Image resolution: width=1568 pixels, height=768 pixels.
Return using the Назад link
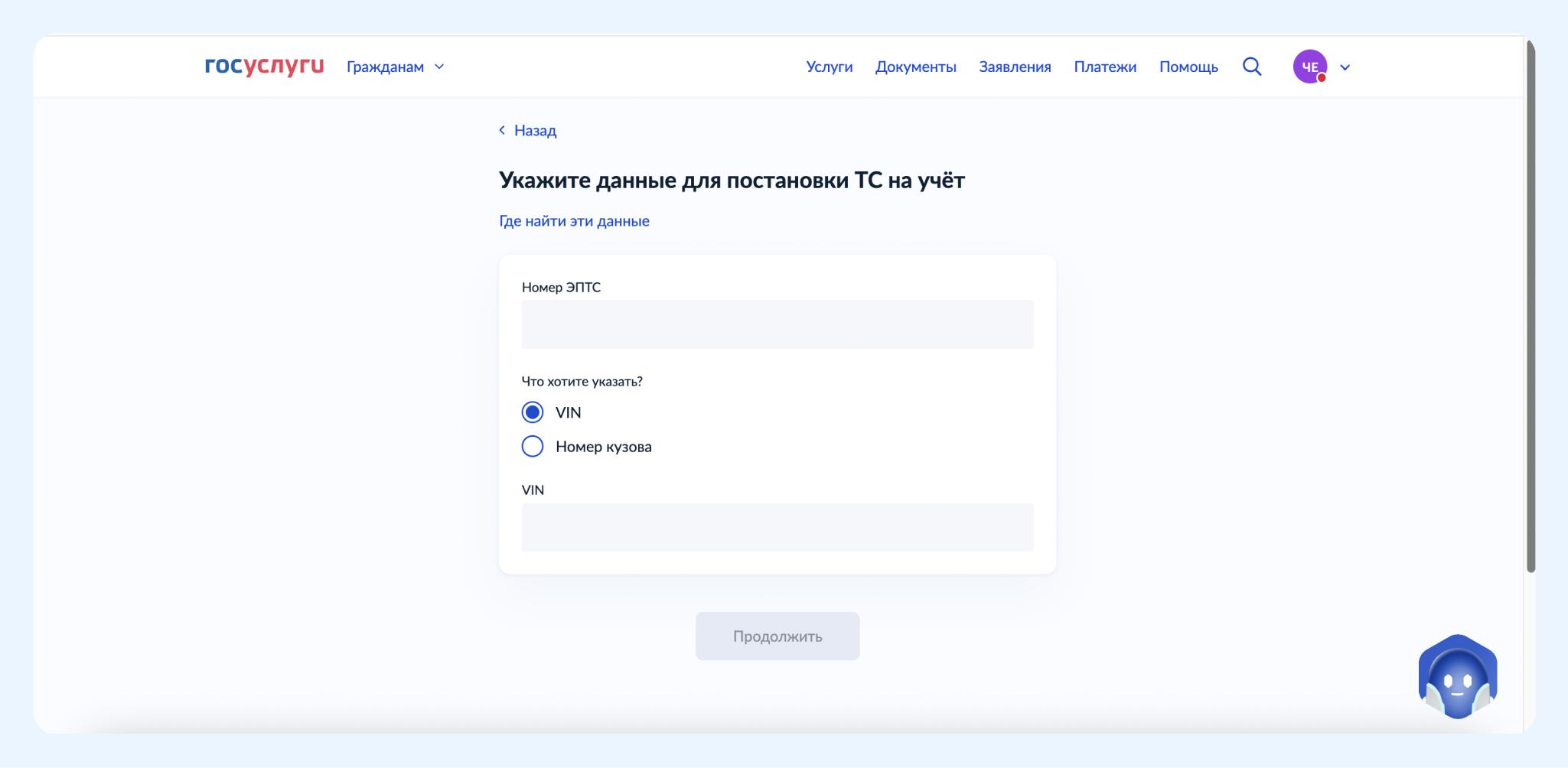(535, 131)
